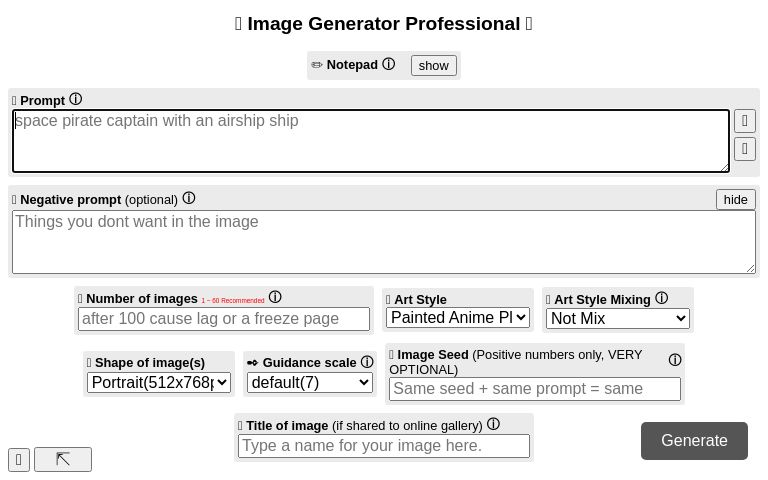Show Art Style Mixing info tooltip icon
Viewport: 768px width, 480px height.
(x=661, y=298)
